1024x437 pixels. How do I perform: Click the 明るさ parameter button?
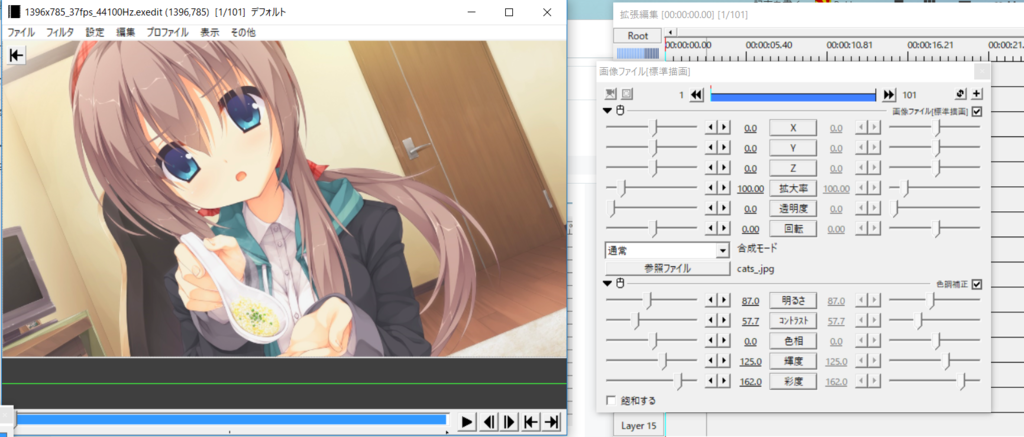(x=793, y=300)
